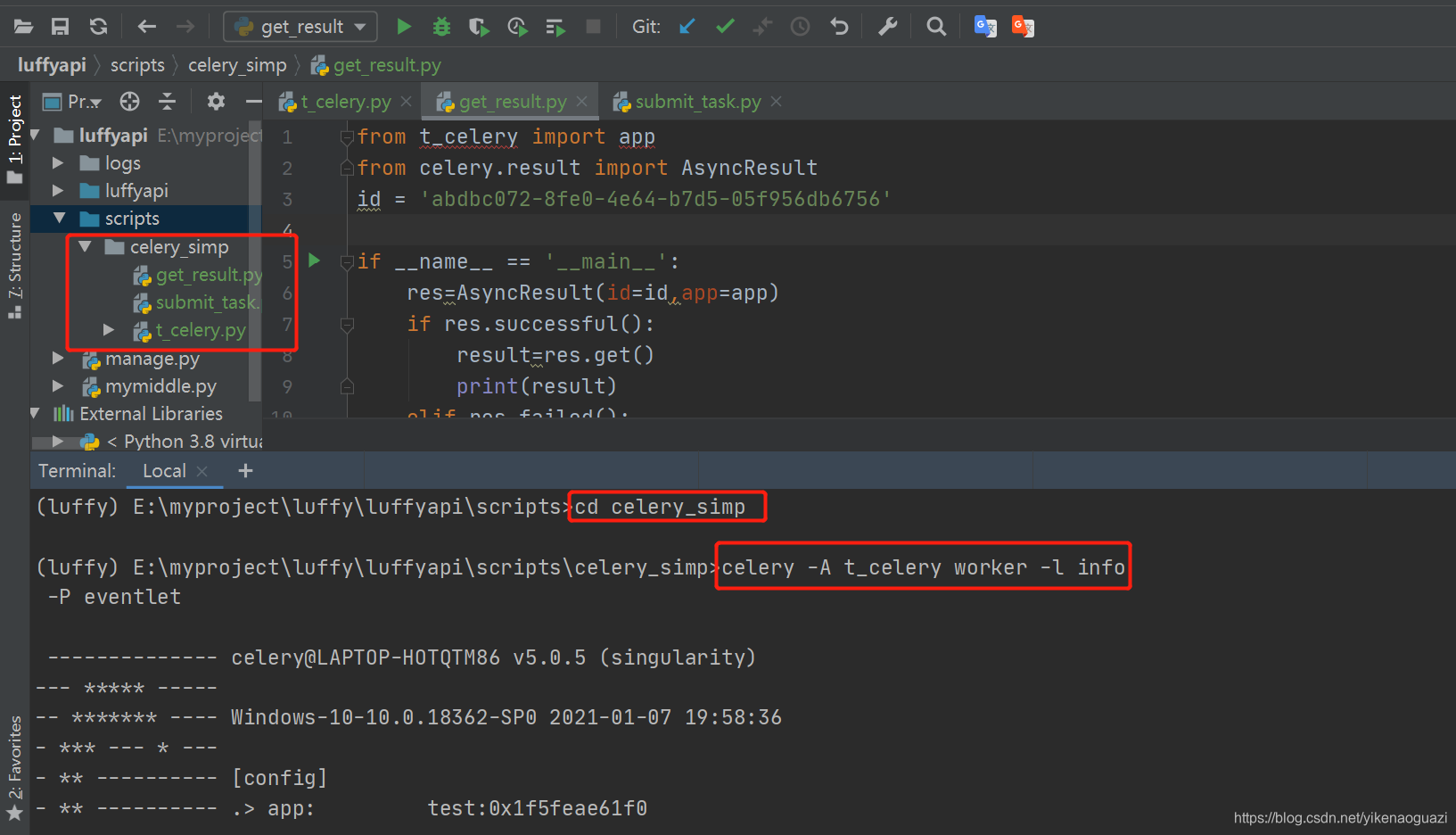The height and width of the screenshot is (835, 1456).
Task: Start debugging with the green bug icon
Action: coord(441,27)
